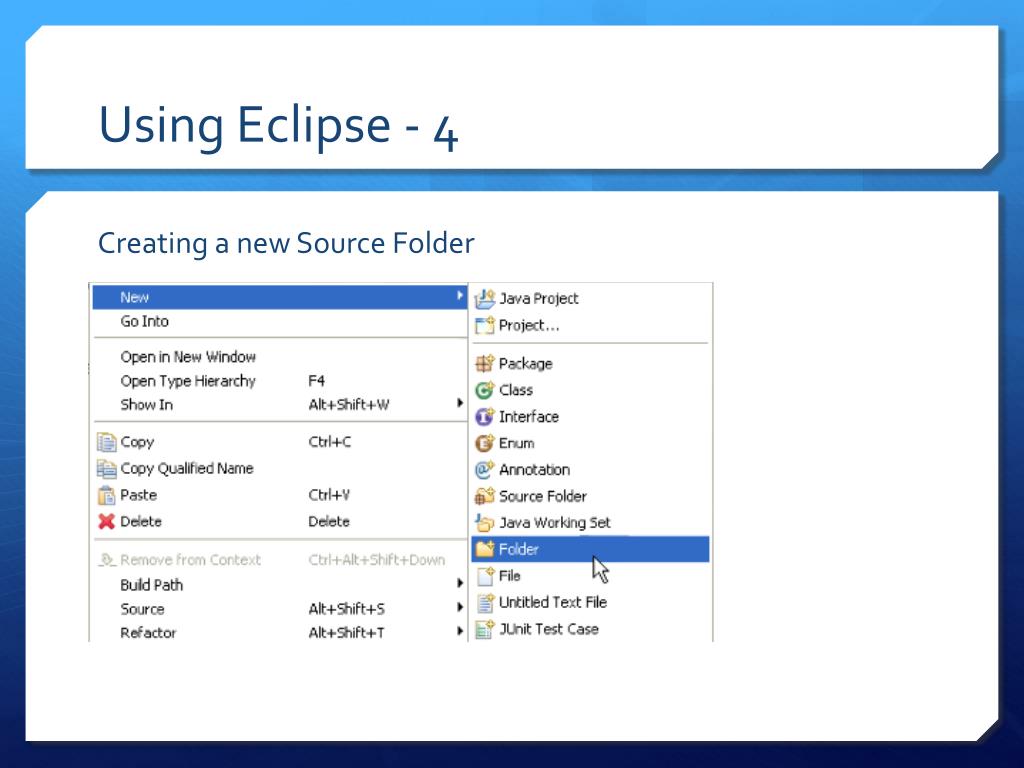Select Open in New Window
Screen dimensions: 1024x768
coord(280,357)
